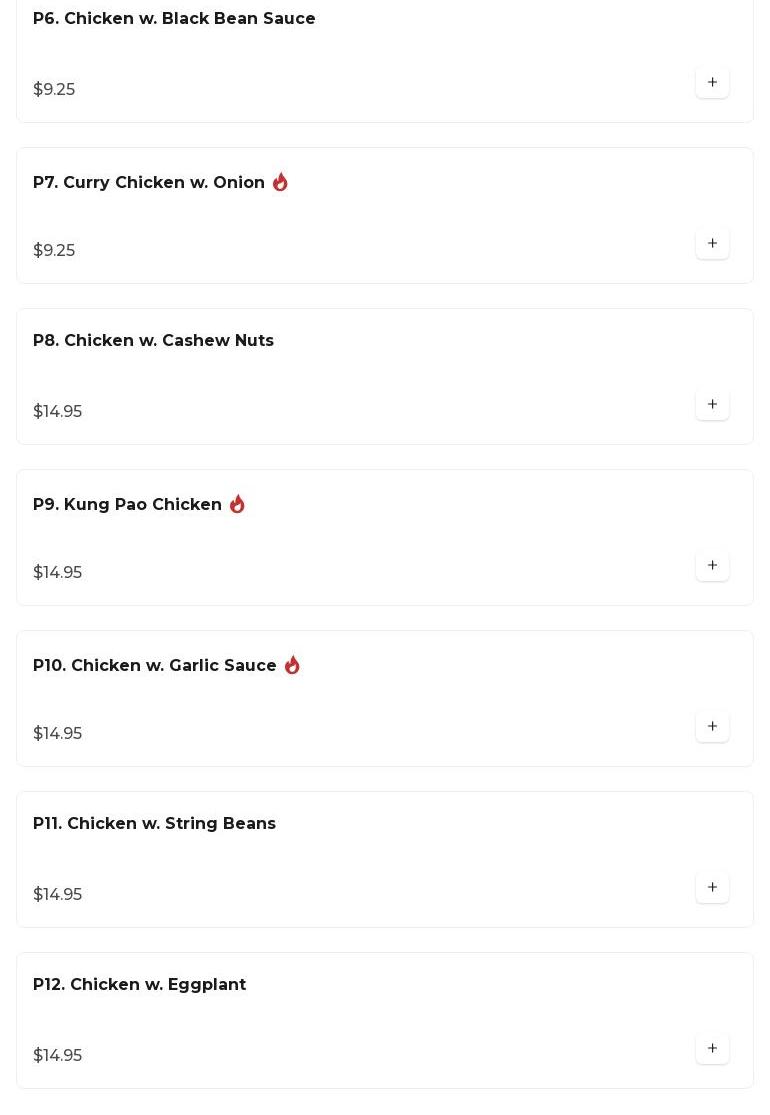Add Kung Pao Chicken to cart
770x1115 pixels.
point(712,566)
